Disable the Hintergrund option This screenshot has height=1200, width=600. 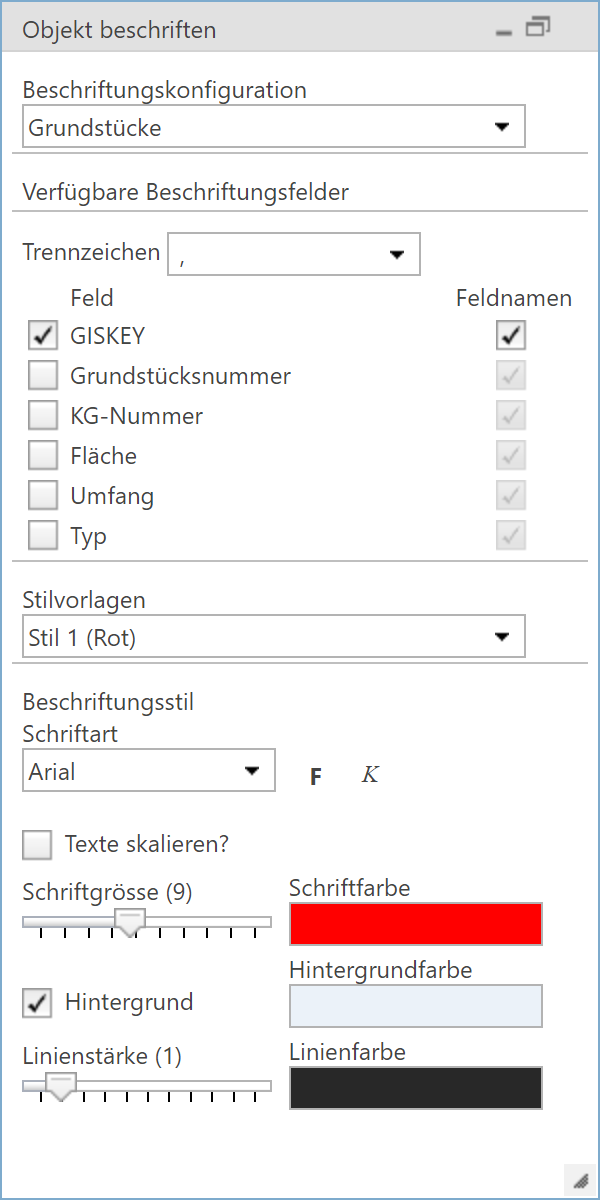tap(37, 1002)
